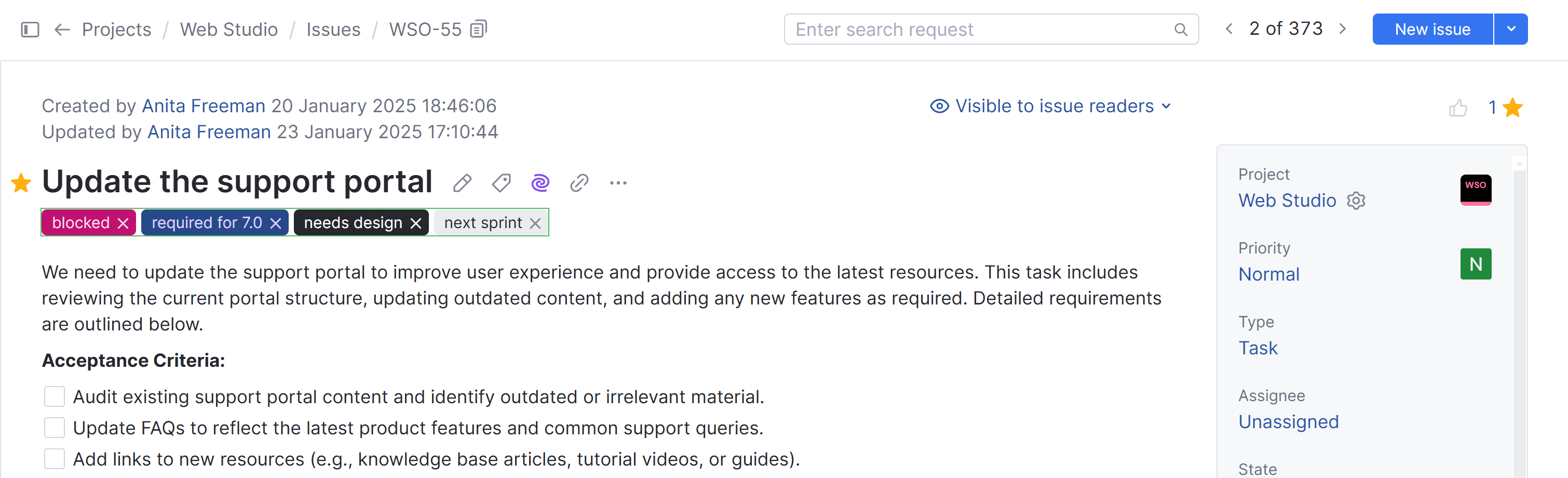The image size is (1568, 478).
Task: Open the Anita Freeman creator profile link
Action: pyautogui.click(x=204, y=105)
